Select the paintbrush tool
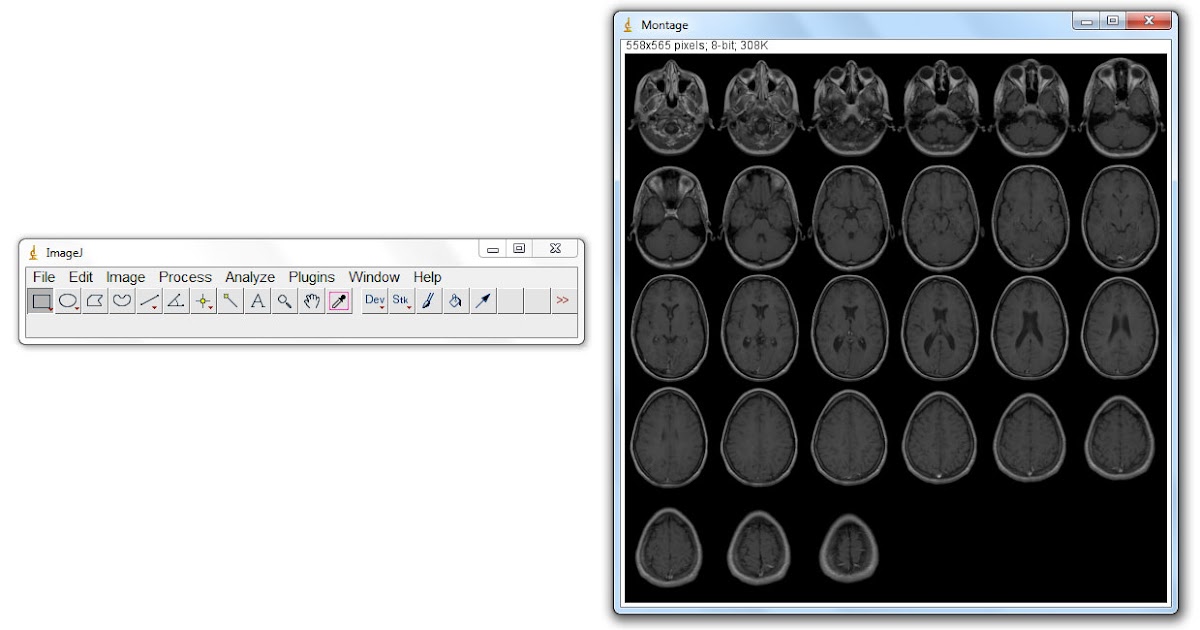The height and width of the screenshot is (630, 1200). tap(428, 300)
